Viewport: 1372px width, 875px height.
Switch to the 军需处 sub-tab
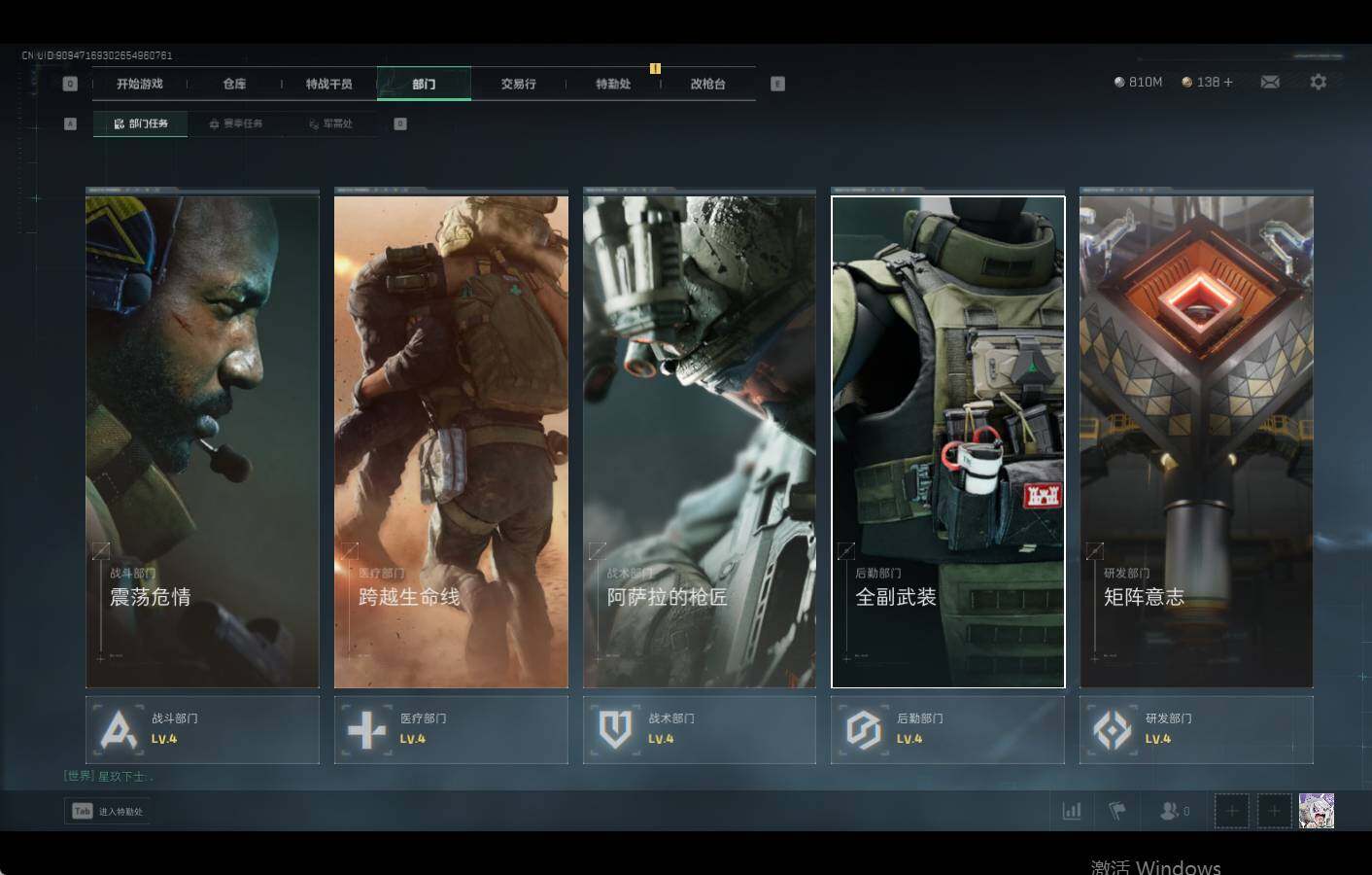[331, 123]
